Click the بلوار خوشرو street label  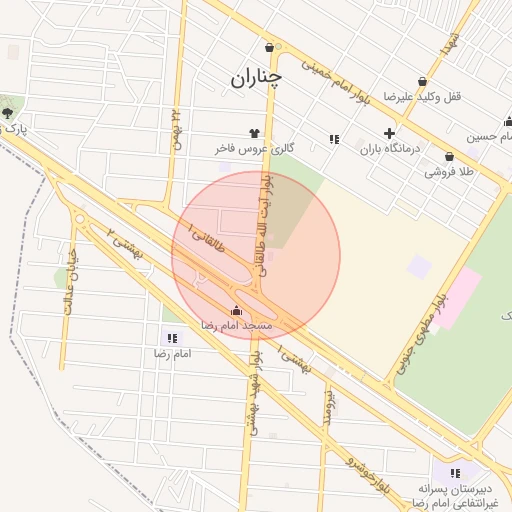(368, 475)
